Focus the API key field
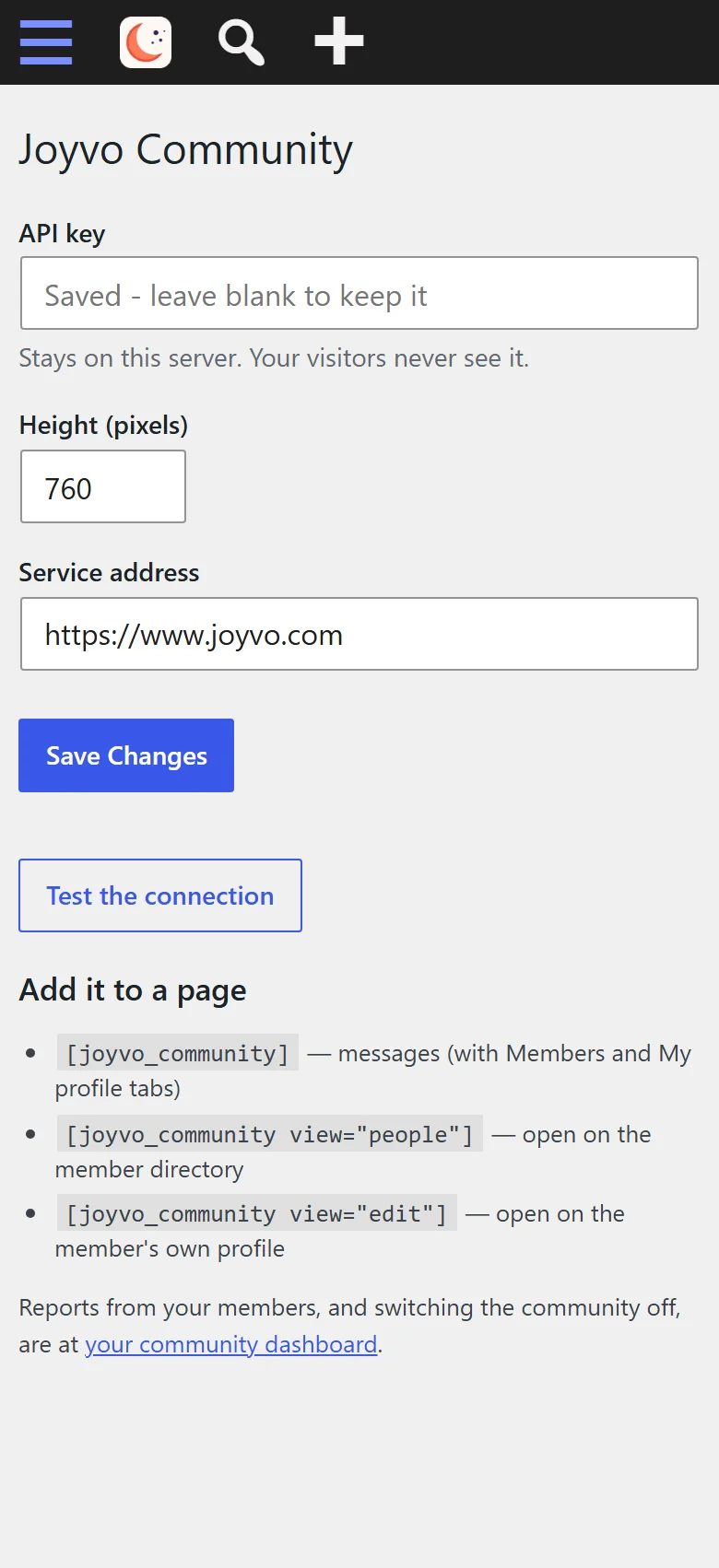Screen dimensions: 719x1568 359,293
